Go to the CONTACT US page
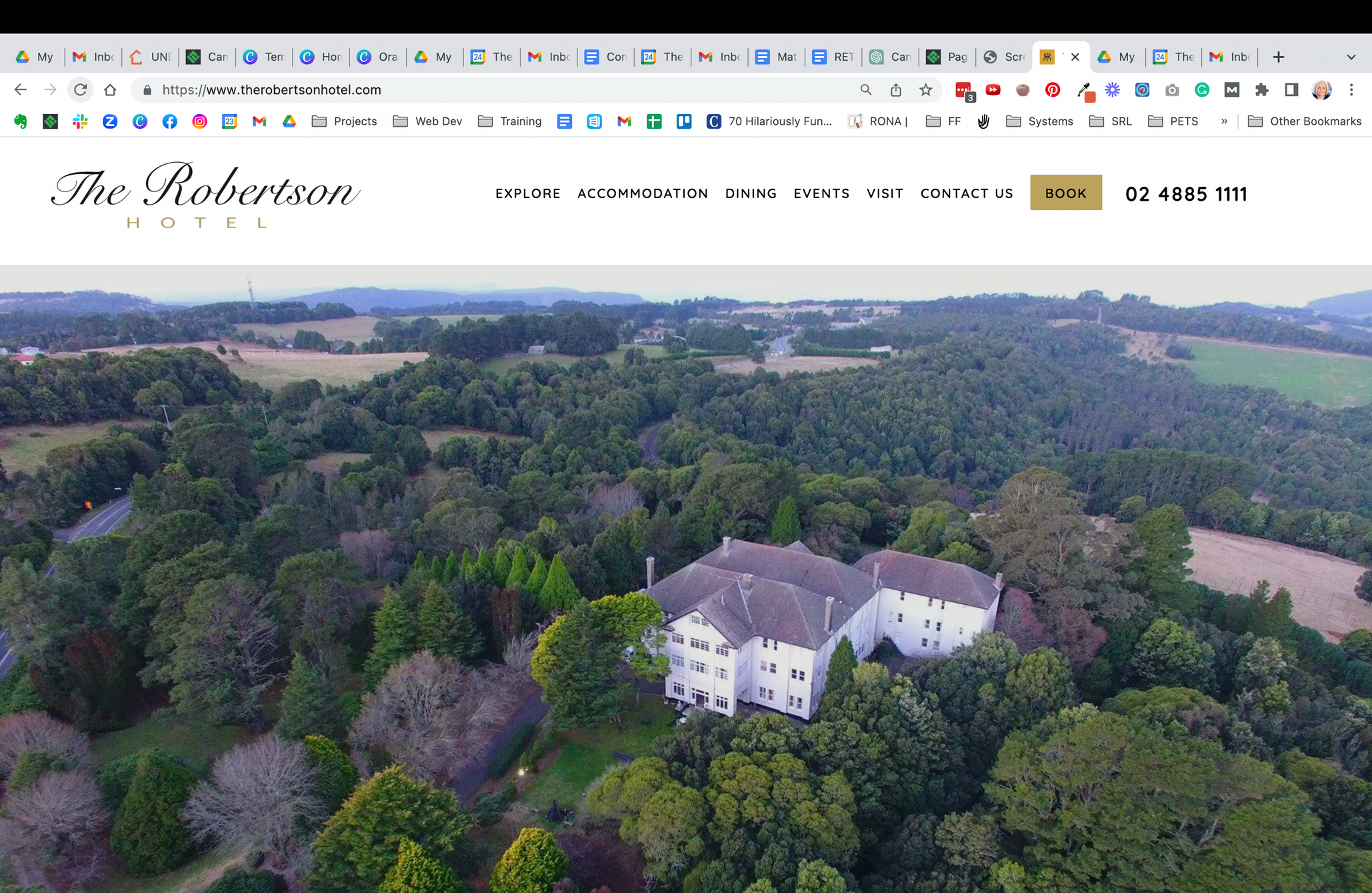 (x=967, y=193)
